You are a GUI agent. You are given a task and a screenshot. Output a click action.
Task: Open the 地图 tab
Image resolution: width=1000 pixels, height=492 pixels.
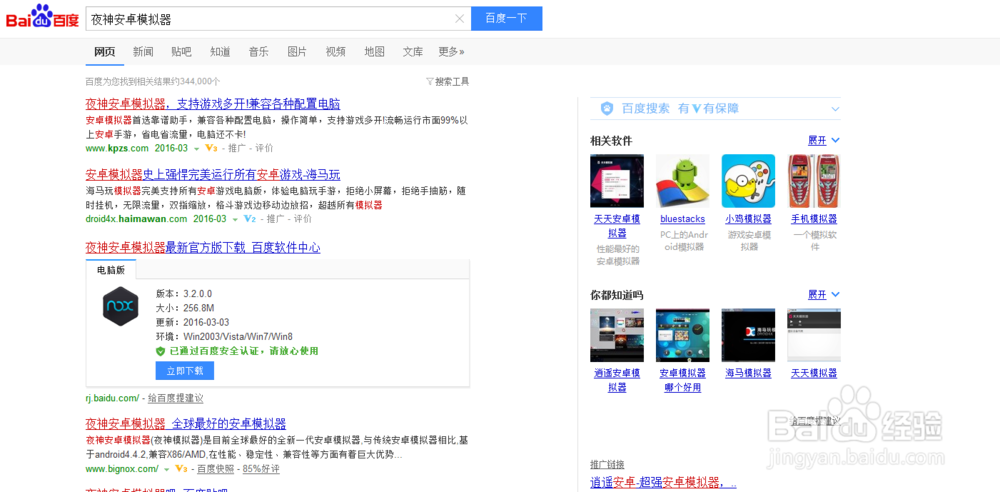pyautogui.click(x=374, y=52)
